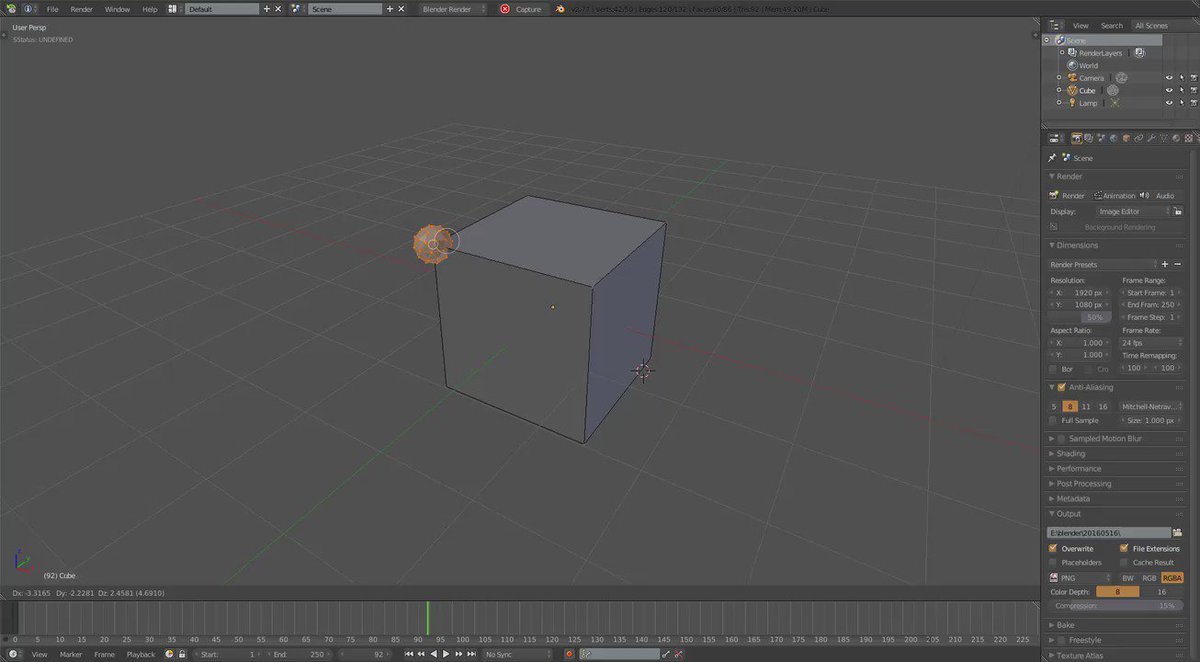This screenshot has width=1200, height=662.
Task: Open the File menu
Action: point(52,9)
